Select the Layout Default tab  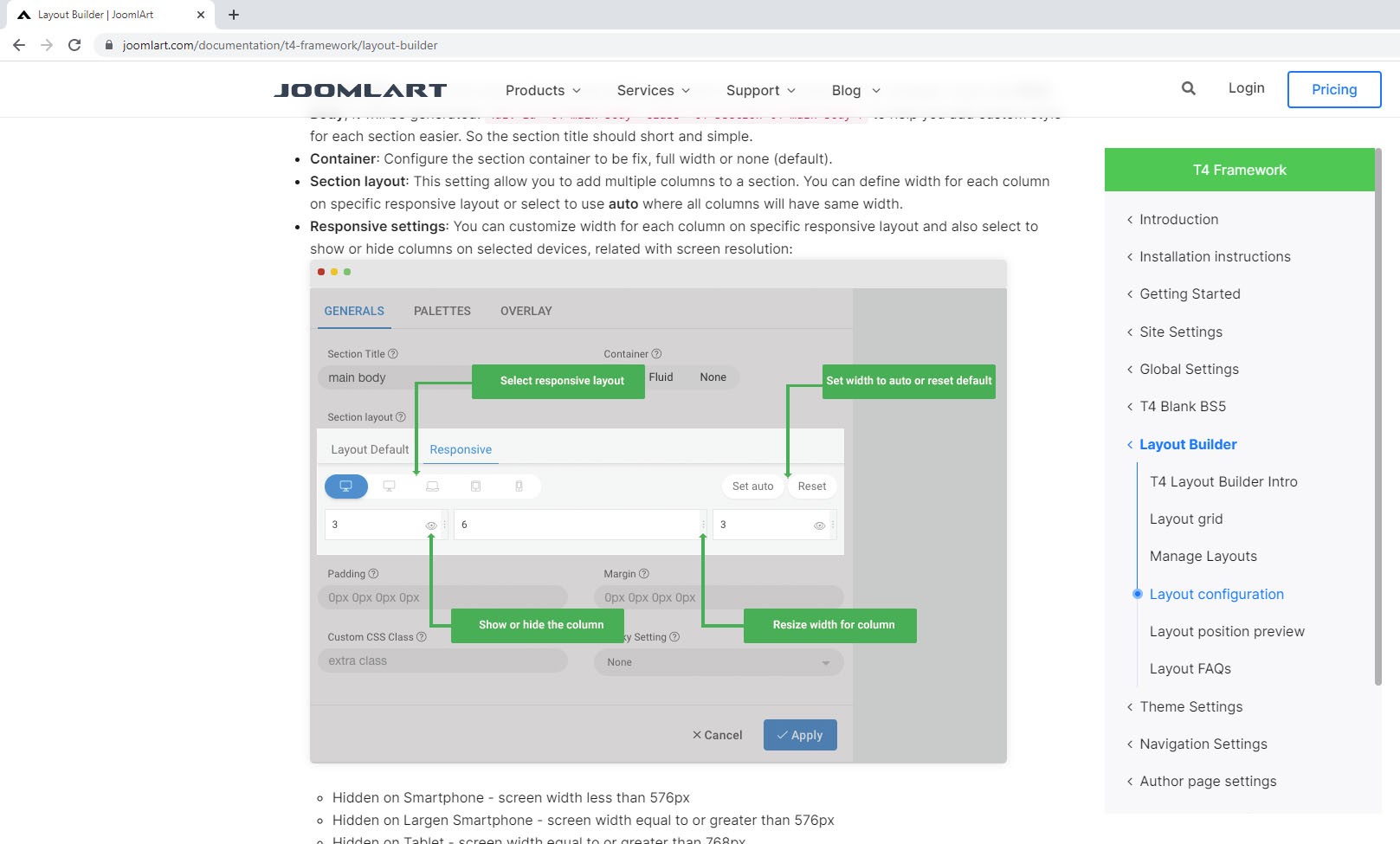pos(370,450)
